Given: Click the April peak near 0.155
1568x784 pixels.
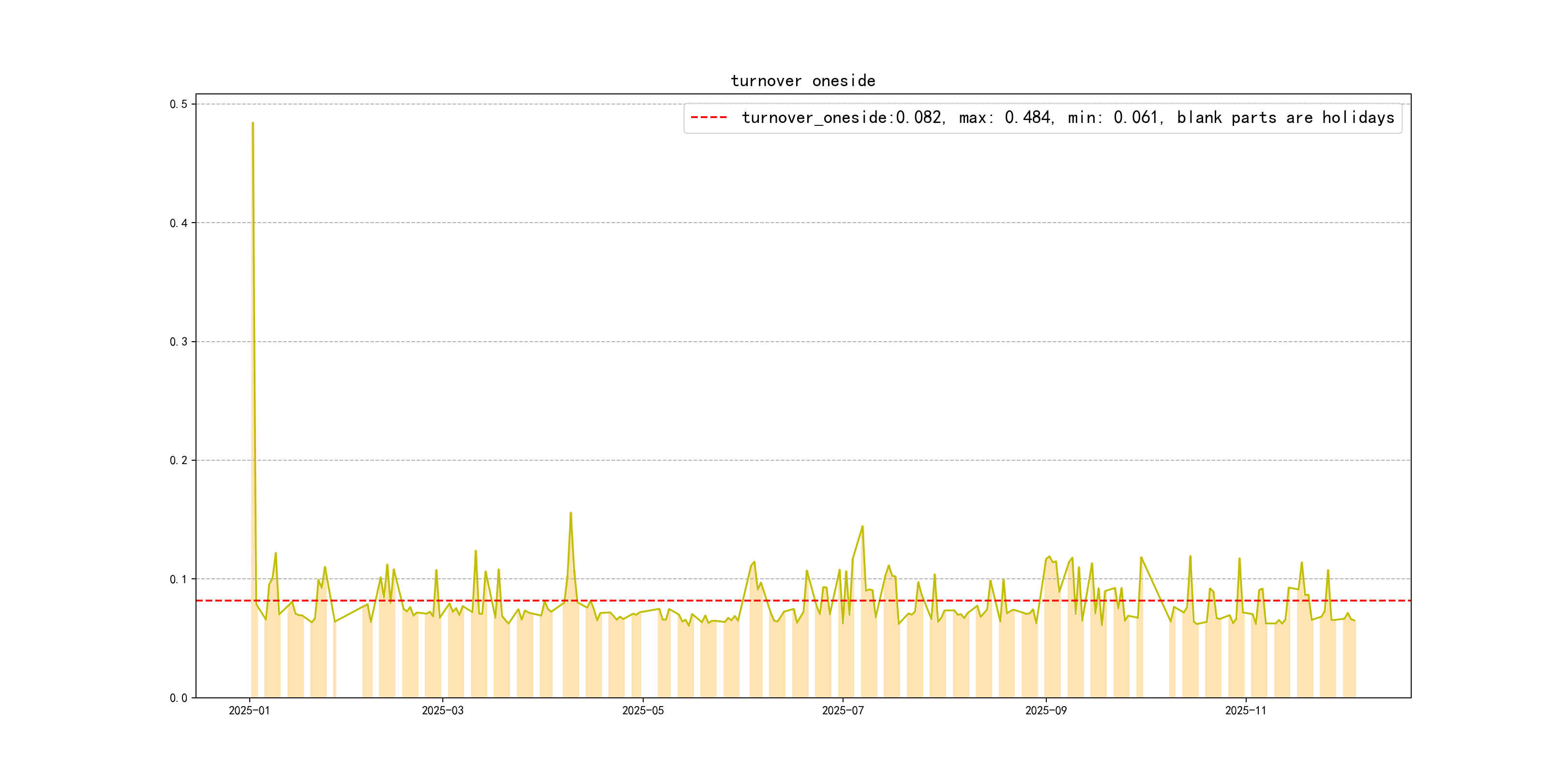Looking at the screenshot, I should coord(571,514).
